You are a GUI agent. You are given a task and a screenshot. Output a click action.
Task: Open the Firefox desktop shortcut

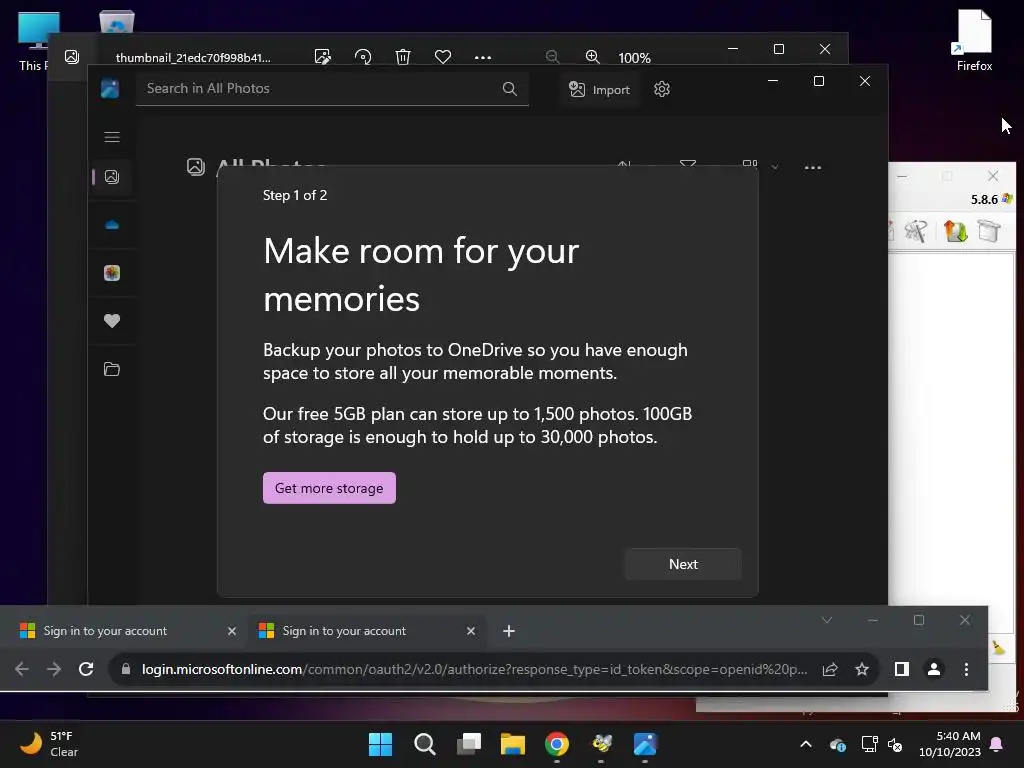974,39
